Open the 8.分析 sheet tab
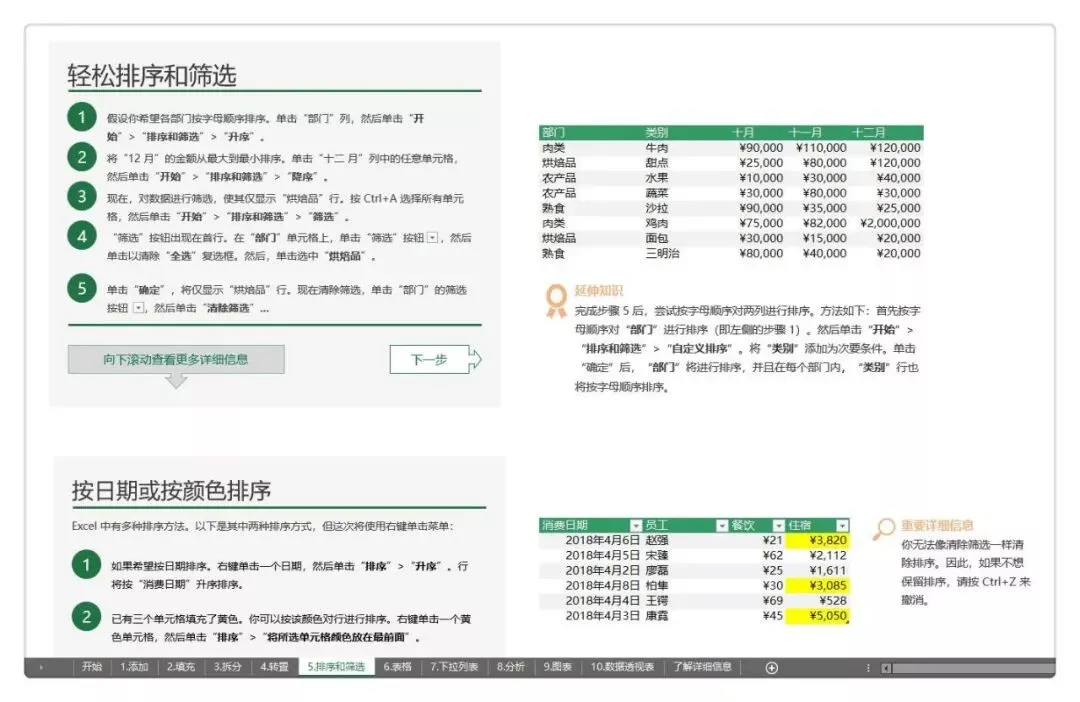Image resolution: width=1080 pixels, height=702 pixels. click(x=510, y=667)
